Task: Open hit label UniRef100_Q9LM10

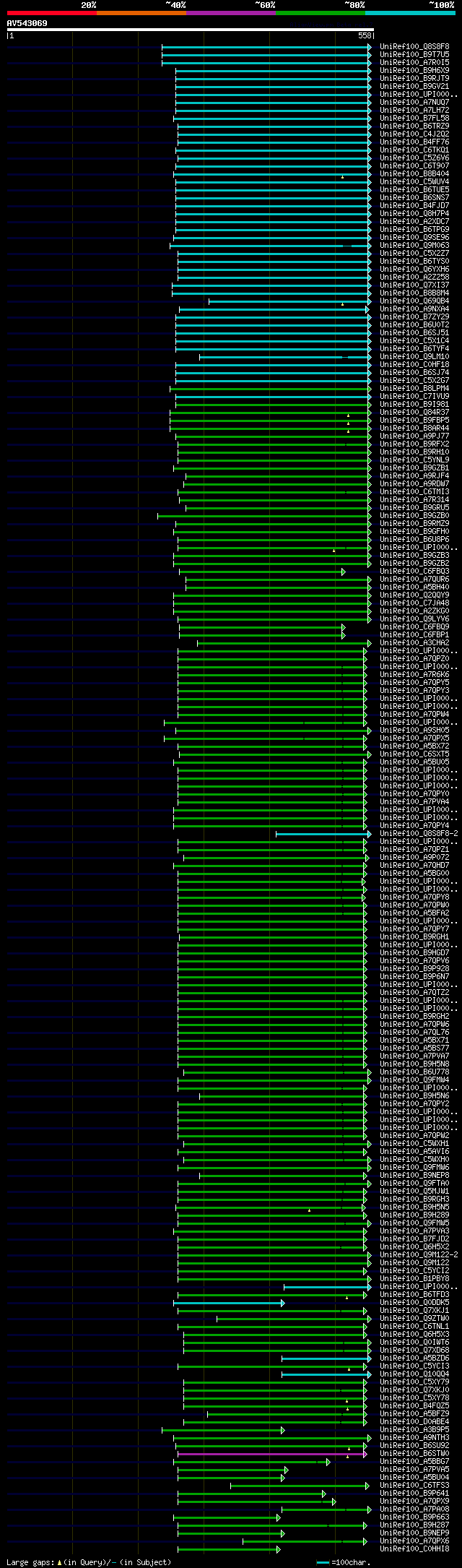Action: 414,356
